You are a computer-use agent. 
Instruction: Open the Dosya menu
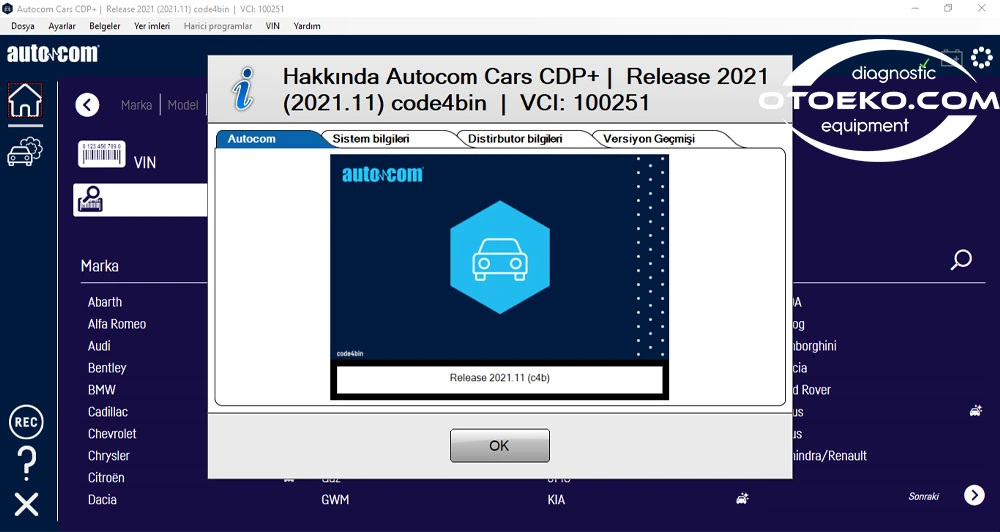23,26
